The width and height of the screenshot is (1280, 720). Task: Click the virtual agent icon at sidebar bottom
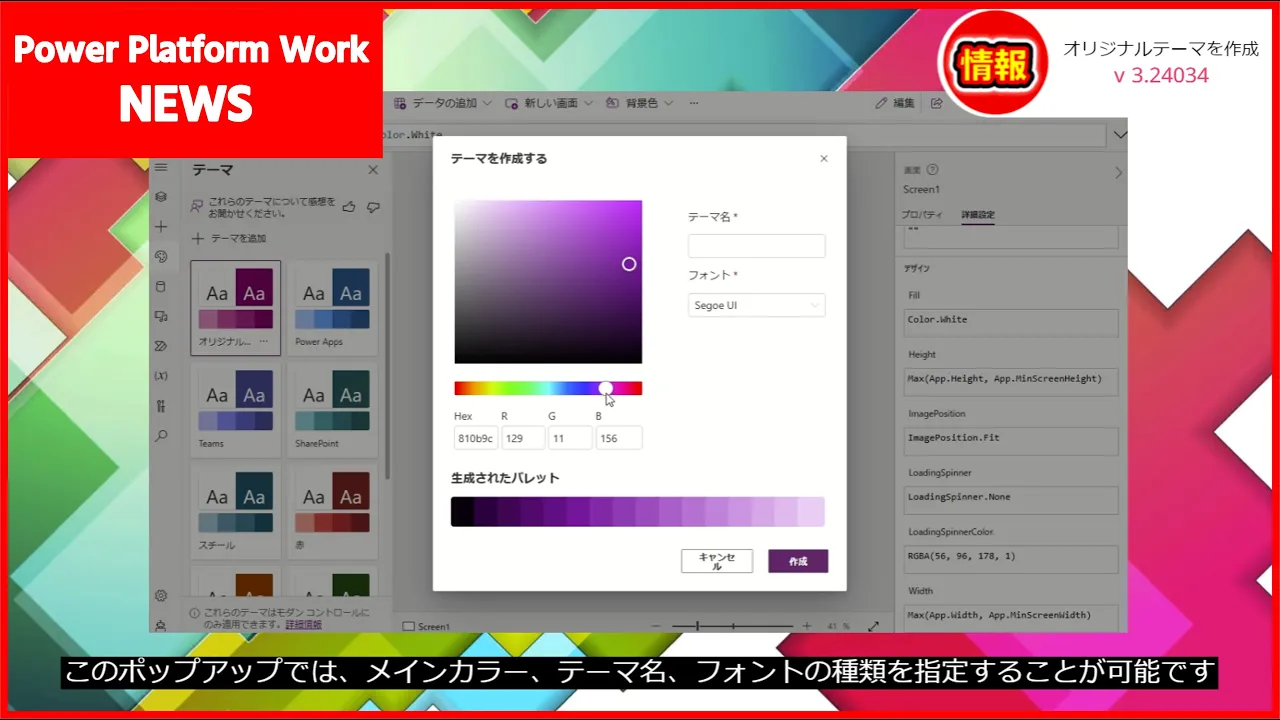[161, 625]
